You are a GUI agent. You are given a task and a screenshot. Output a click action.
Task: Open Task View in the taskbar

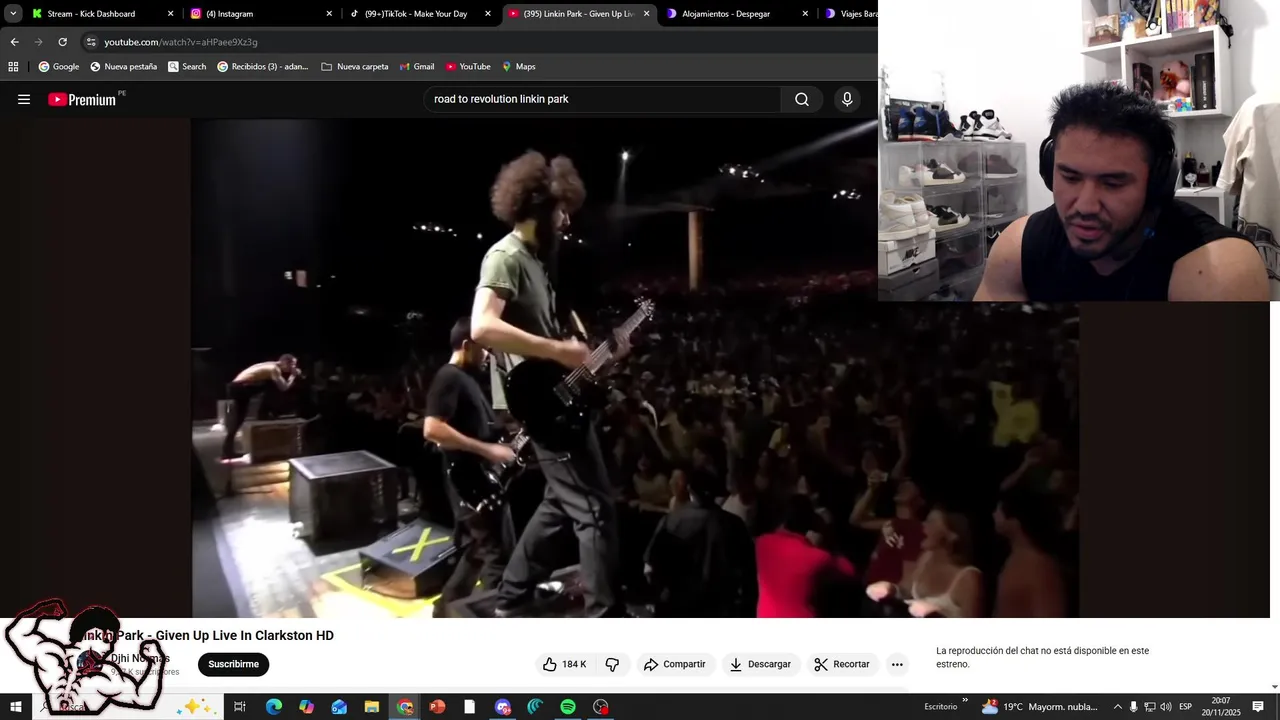pyautogui.click(x=240, y=707)
